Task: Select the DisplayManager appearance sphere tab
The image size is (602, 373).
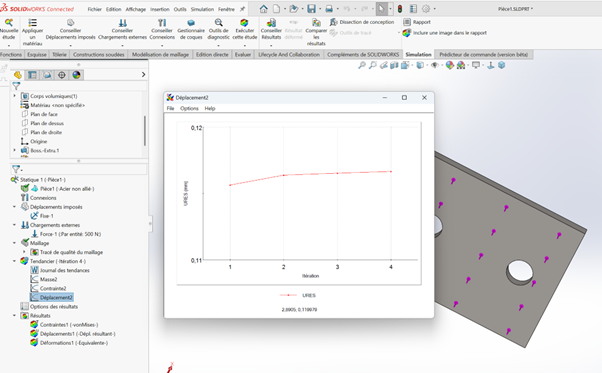Action: coord(76,75)
